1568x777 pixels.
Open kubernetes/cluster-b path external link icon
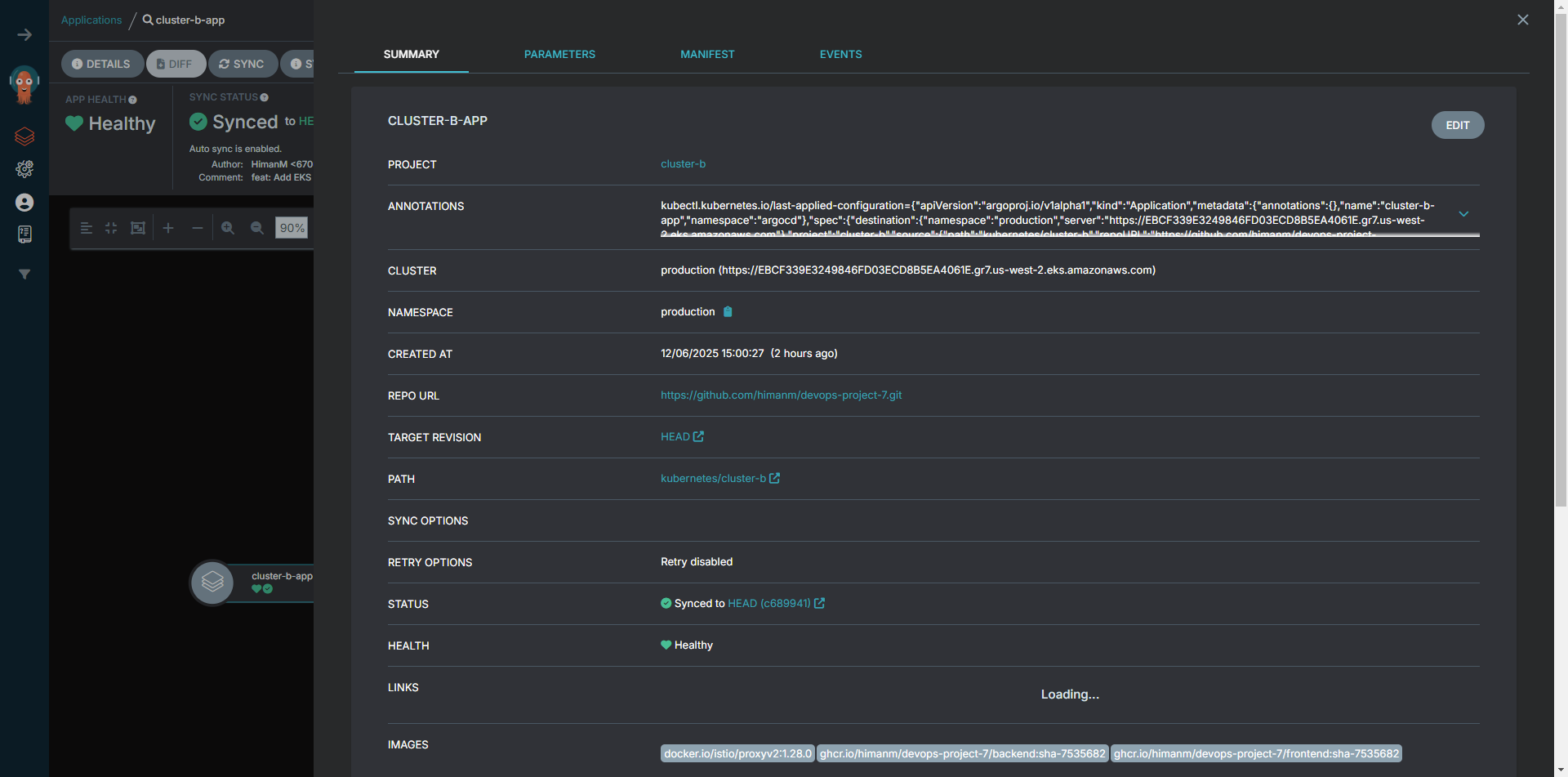tap(775, 478)
